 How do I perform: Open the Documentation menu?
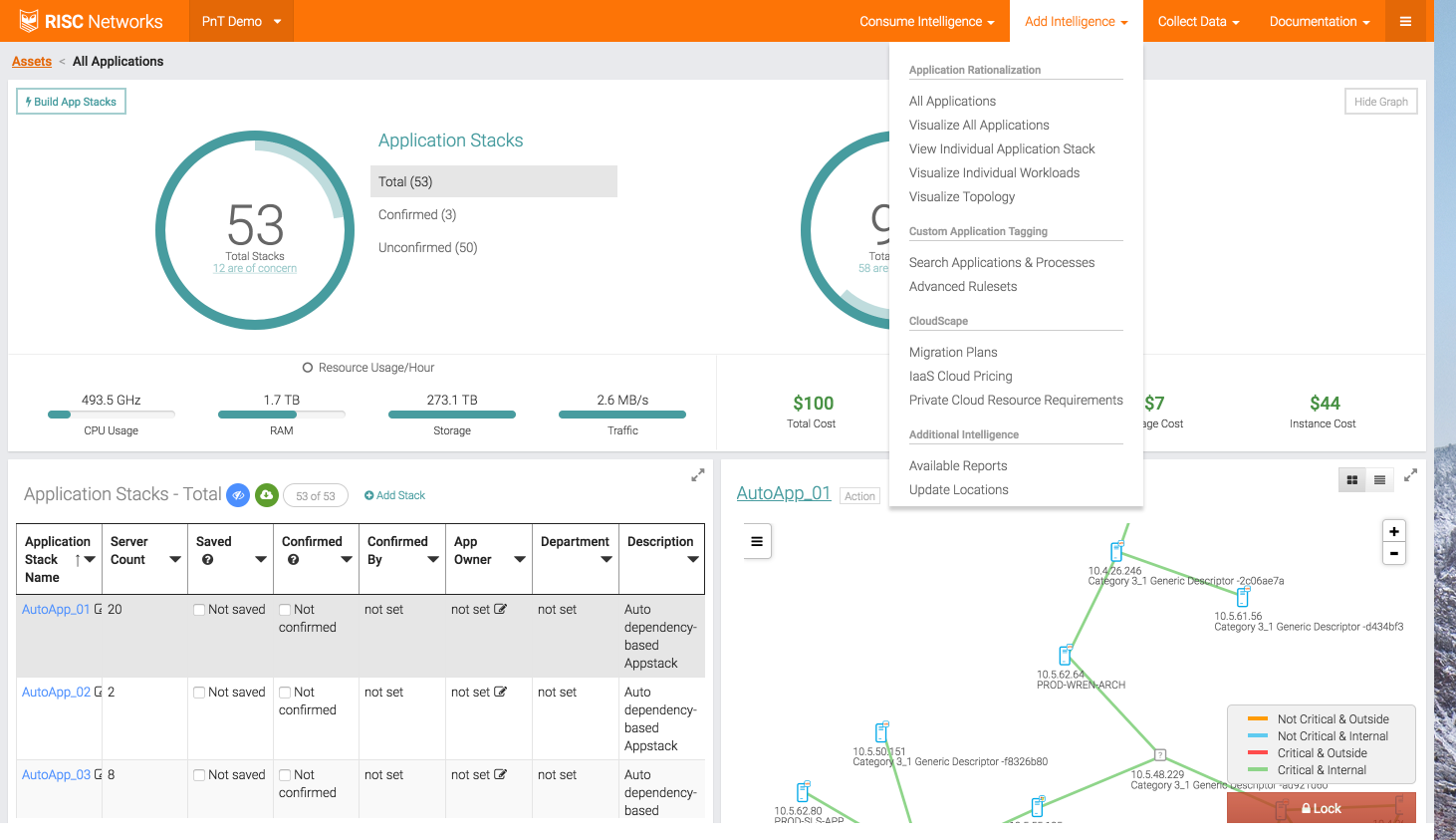point(1320,21)
